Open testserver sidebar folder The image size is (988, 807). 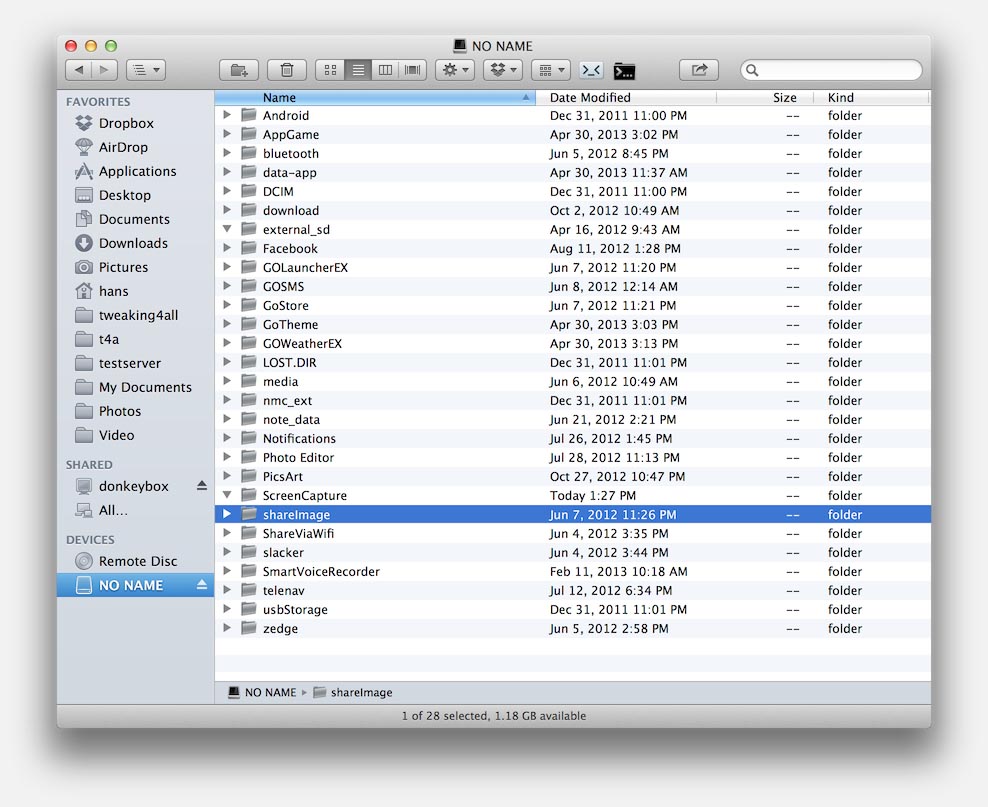130,363
